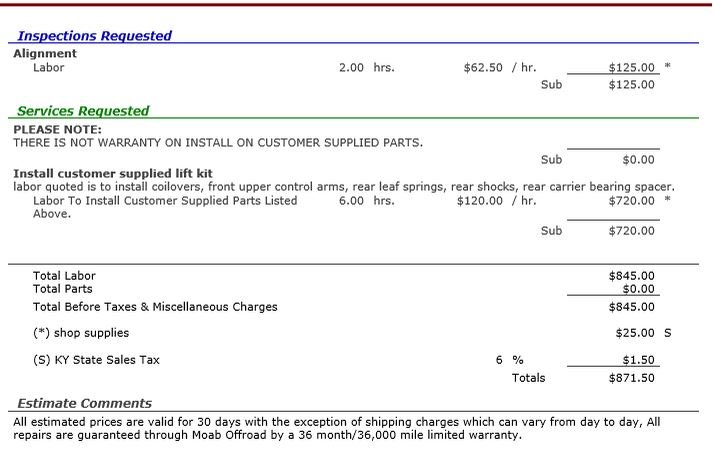Click the $0.00 sub amount under note
The width and height of the screenshot is (713, 462).
[638, 160]
